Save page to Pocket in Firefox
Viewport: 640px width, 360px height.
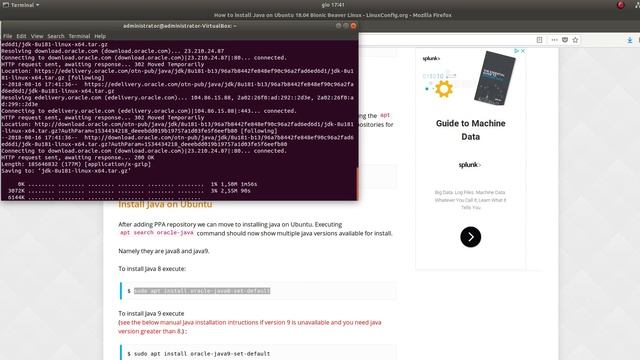click(x=565, y=40)
